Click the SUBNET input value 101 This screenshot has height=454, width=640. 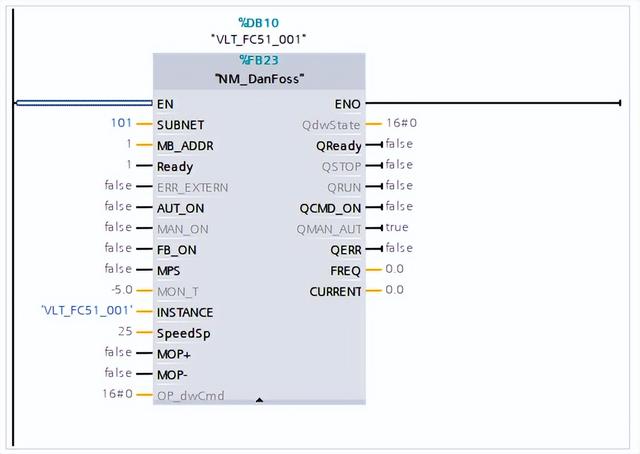pos(121,124)
